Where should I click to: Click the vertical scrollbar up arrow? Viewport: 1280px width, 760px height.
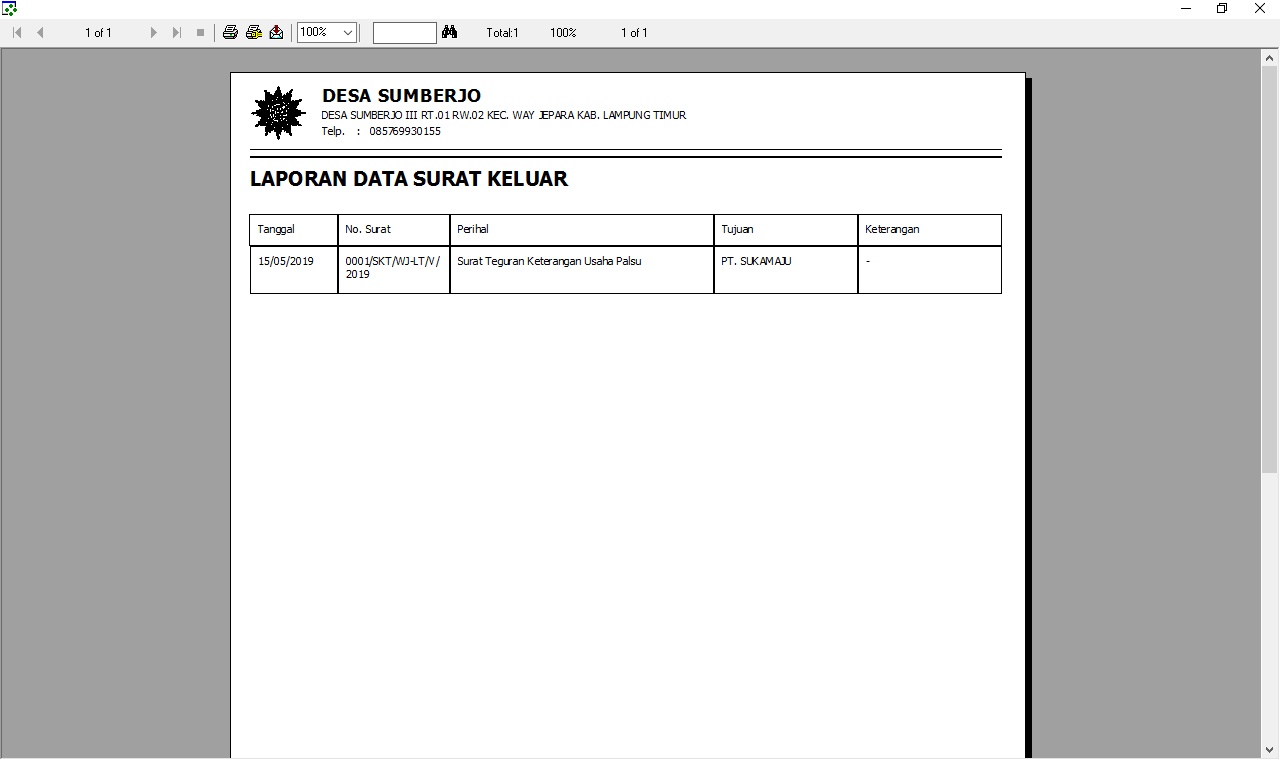[1270, 59]
